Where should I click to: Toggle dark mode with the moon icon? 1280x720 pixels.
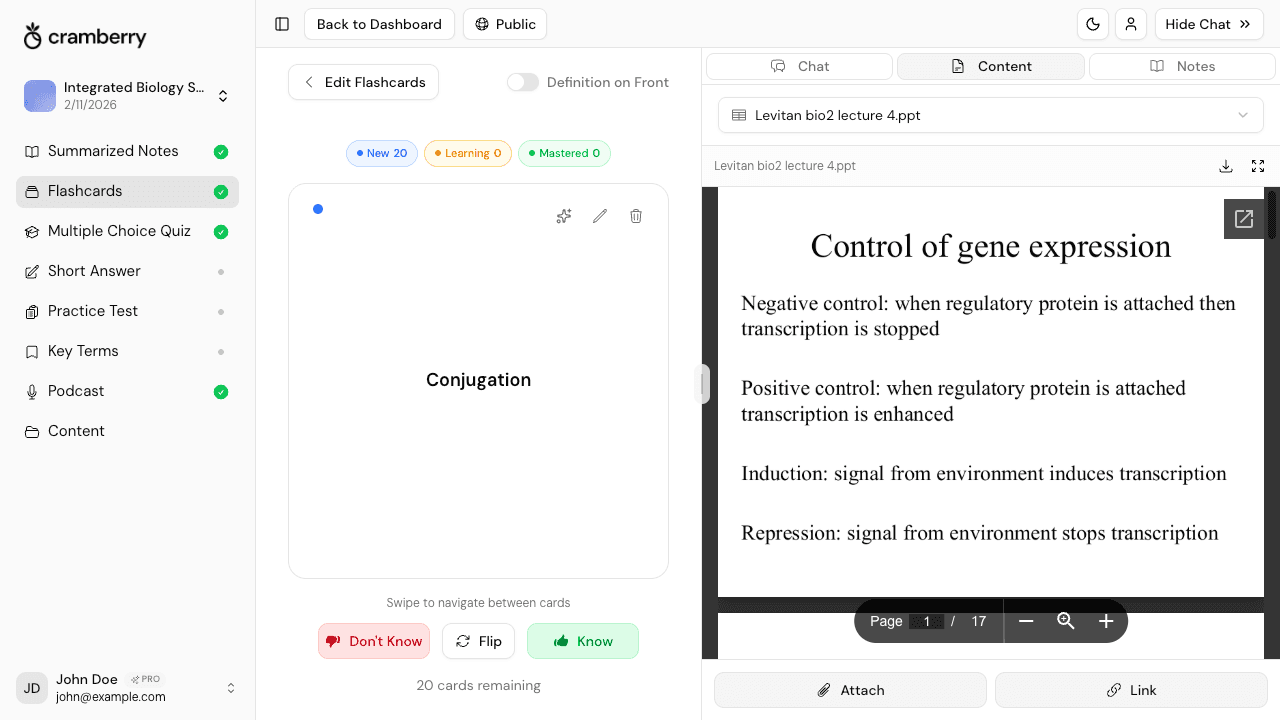pyautogui.click(x=1093, y=24)
